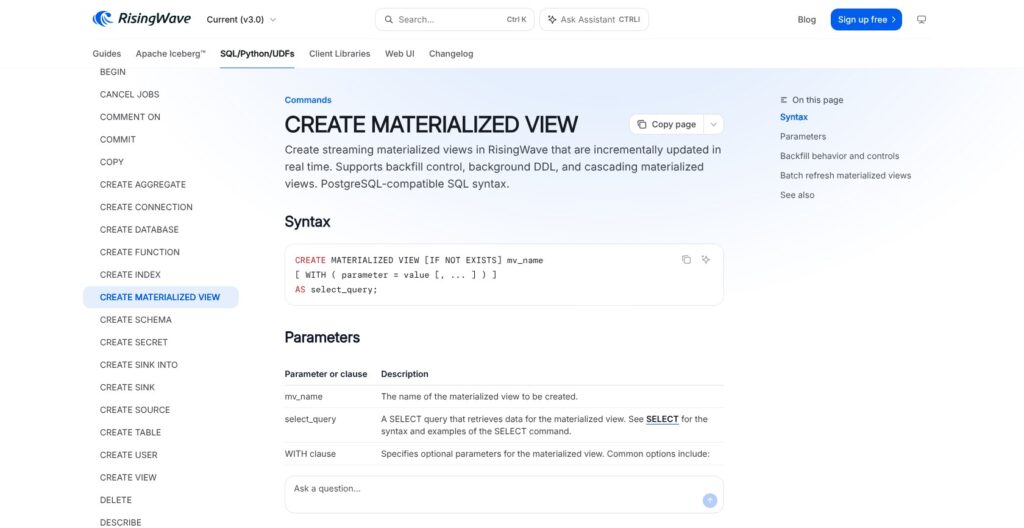Switch to the Apache Iceberg tab

tap(170, 54)
